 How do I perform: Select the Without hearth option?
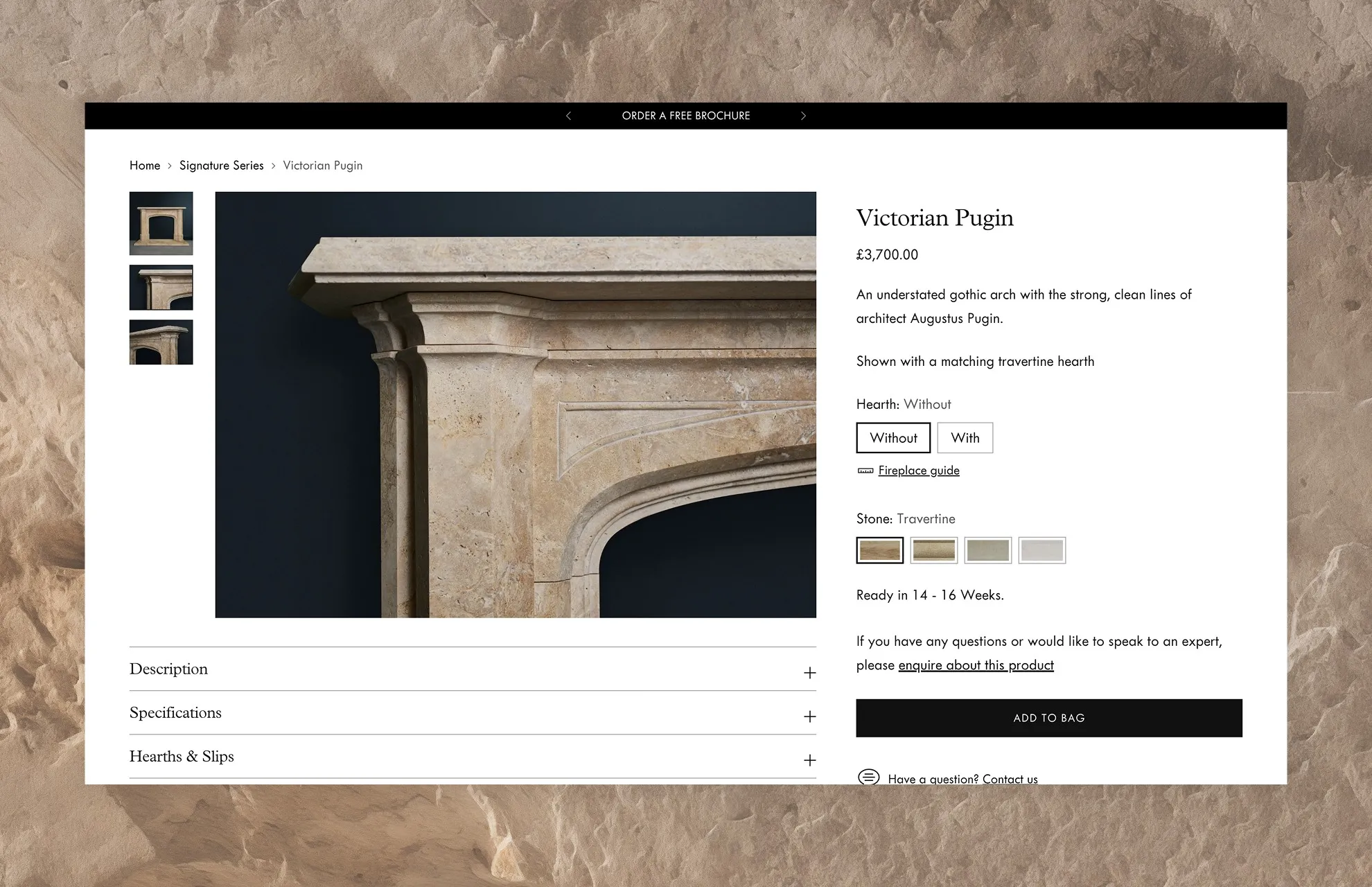[x=893, y=438]
